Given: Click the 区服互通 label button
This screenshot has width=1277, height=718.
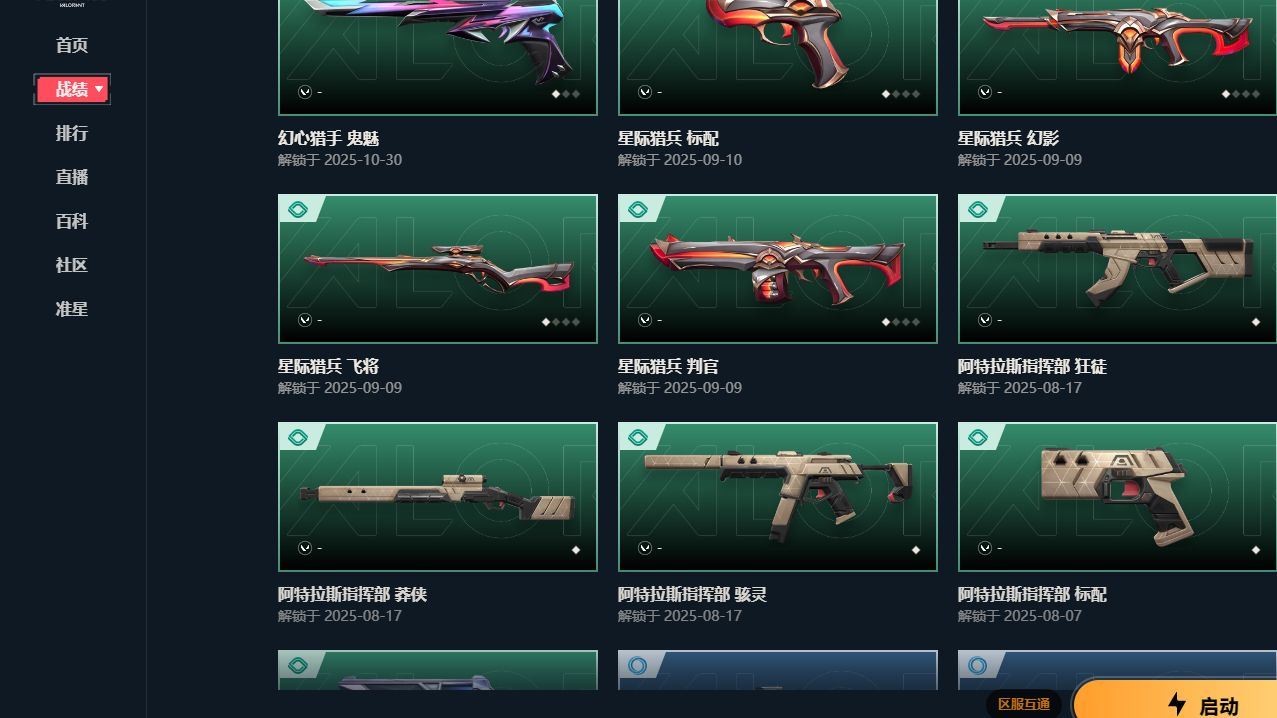Looking at the screenshot, I should coord(1024,704).
